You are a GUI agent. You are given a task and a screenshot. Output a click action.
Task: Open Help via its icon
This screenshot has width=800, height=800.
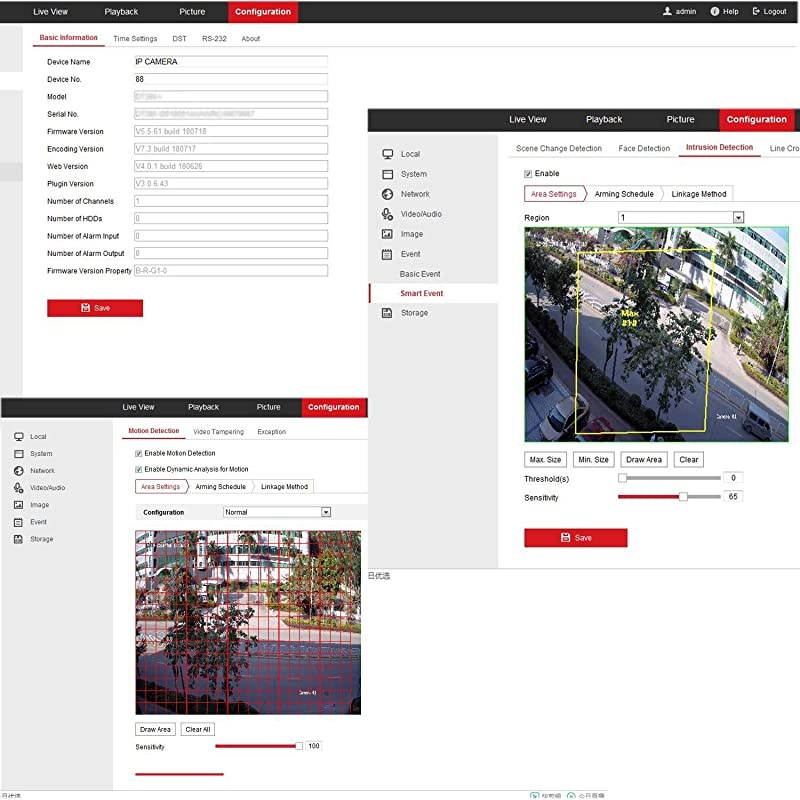click(715, 12)
